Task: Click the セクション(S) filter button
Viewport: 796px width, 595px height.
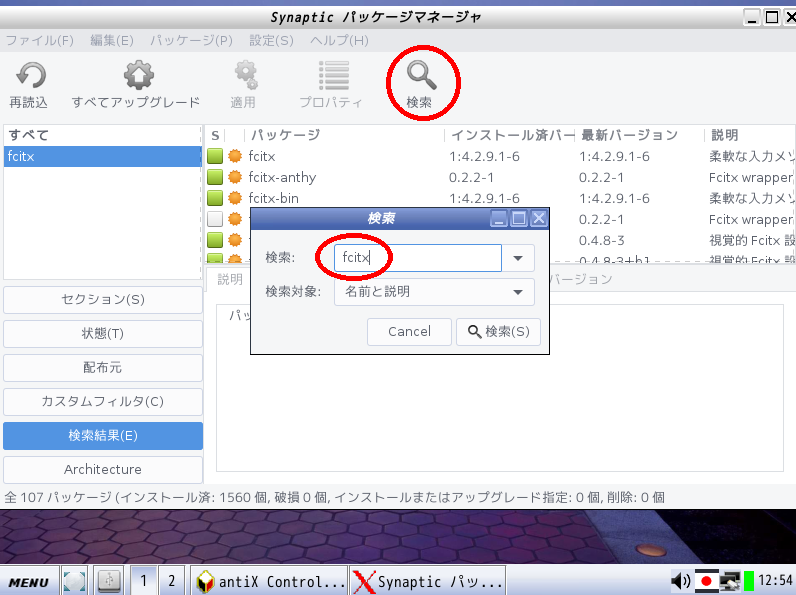Action: [103, 300]
